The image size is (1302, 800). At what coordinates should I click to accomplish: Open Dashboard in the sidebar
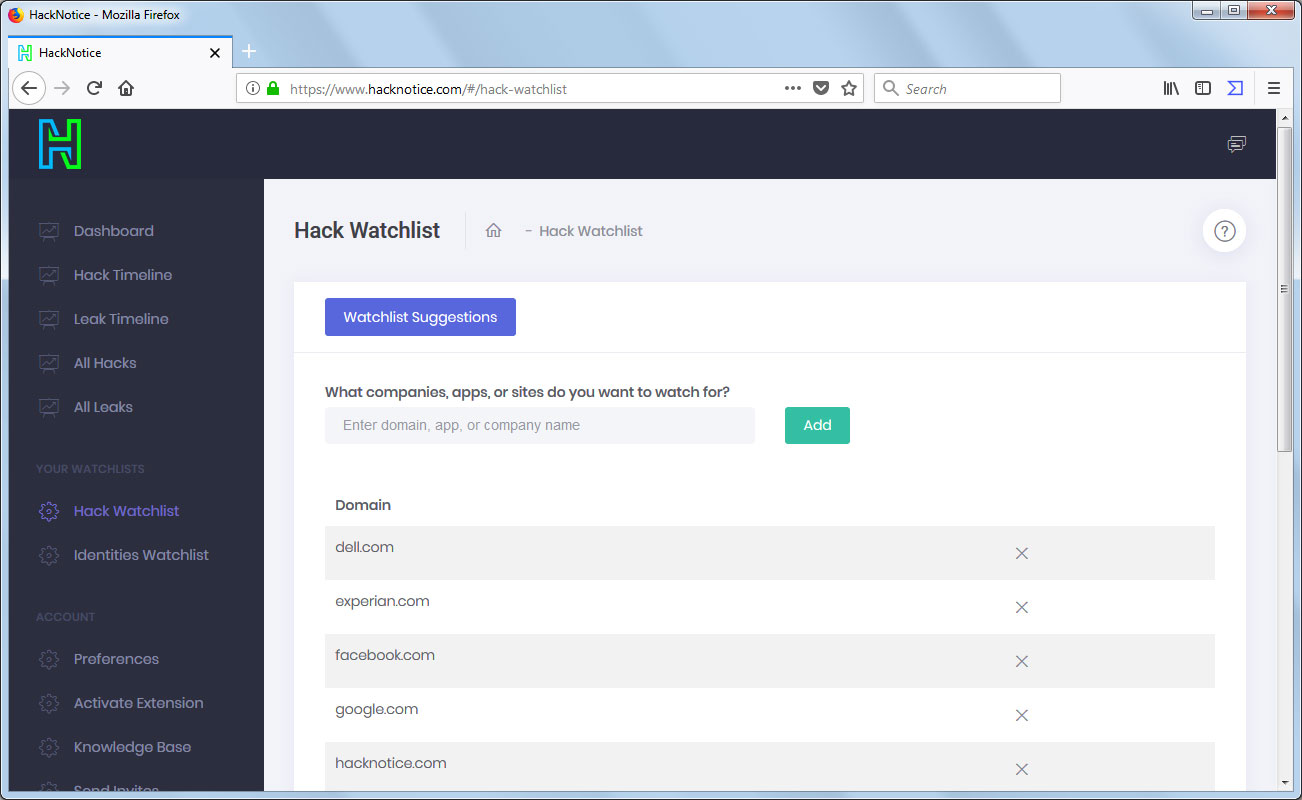(114, 231)
